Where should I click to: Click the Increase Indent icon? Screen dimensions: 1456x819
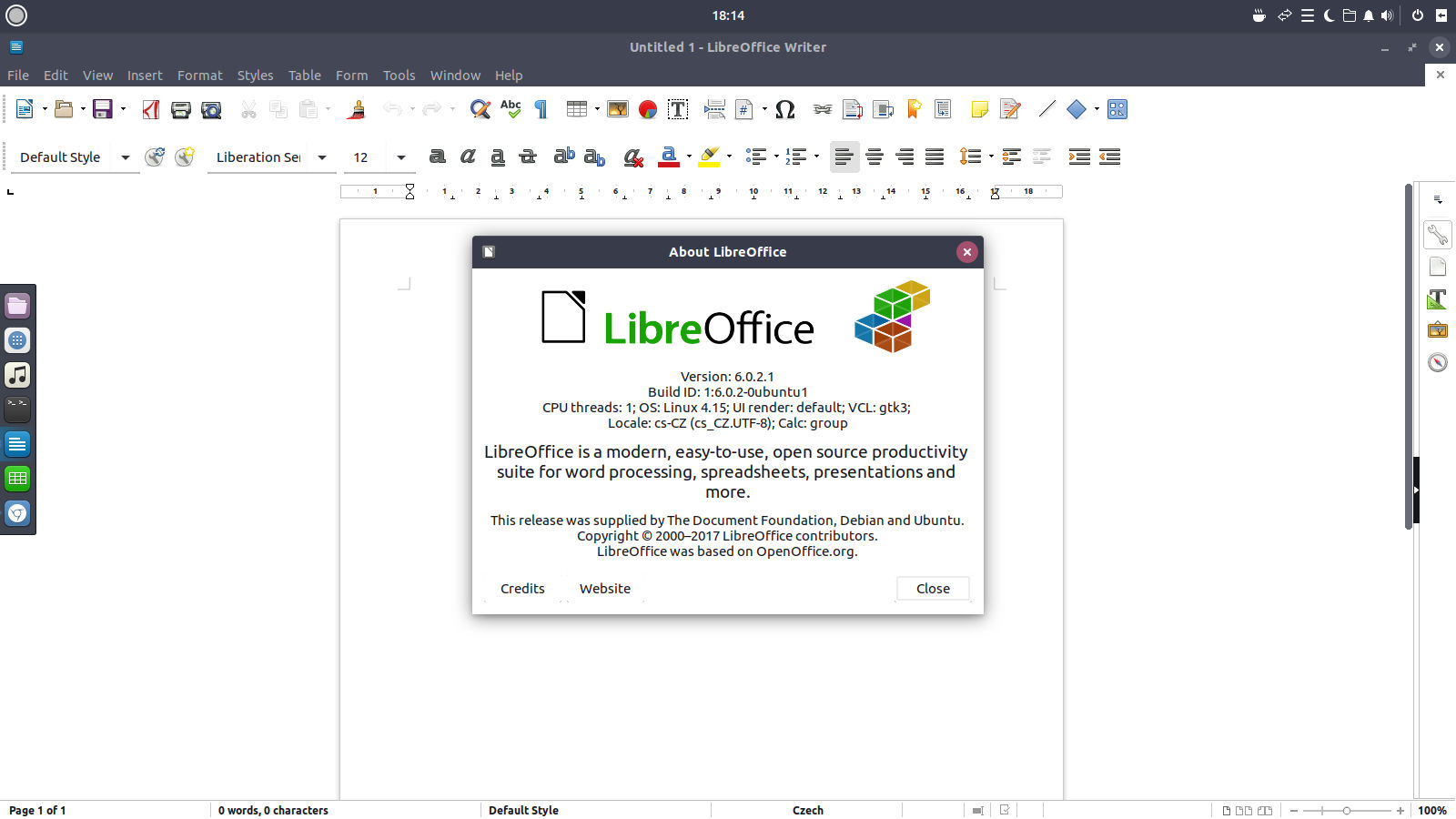coord(1079,157)
